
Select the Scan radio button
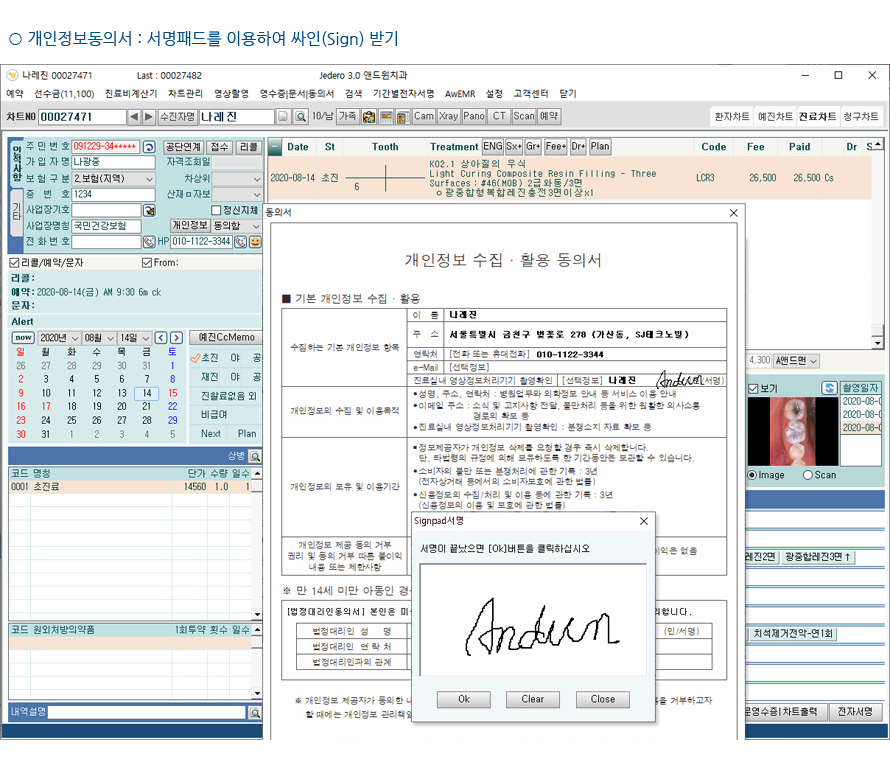point(808,475)
